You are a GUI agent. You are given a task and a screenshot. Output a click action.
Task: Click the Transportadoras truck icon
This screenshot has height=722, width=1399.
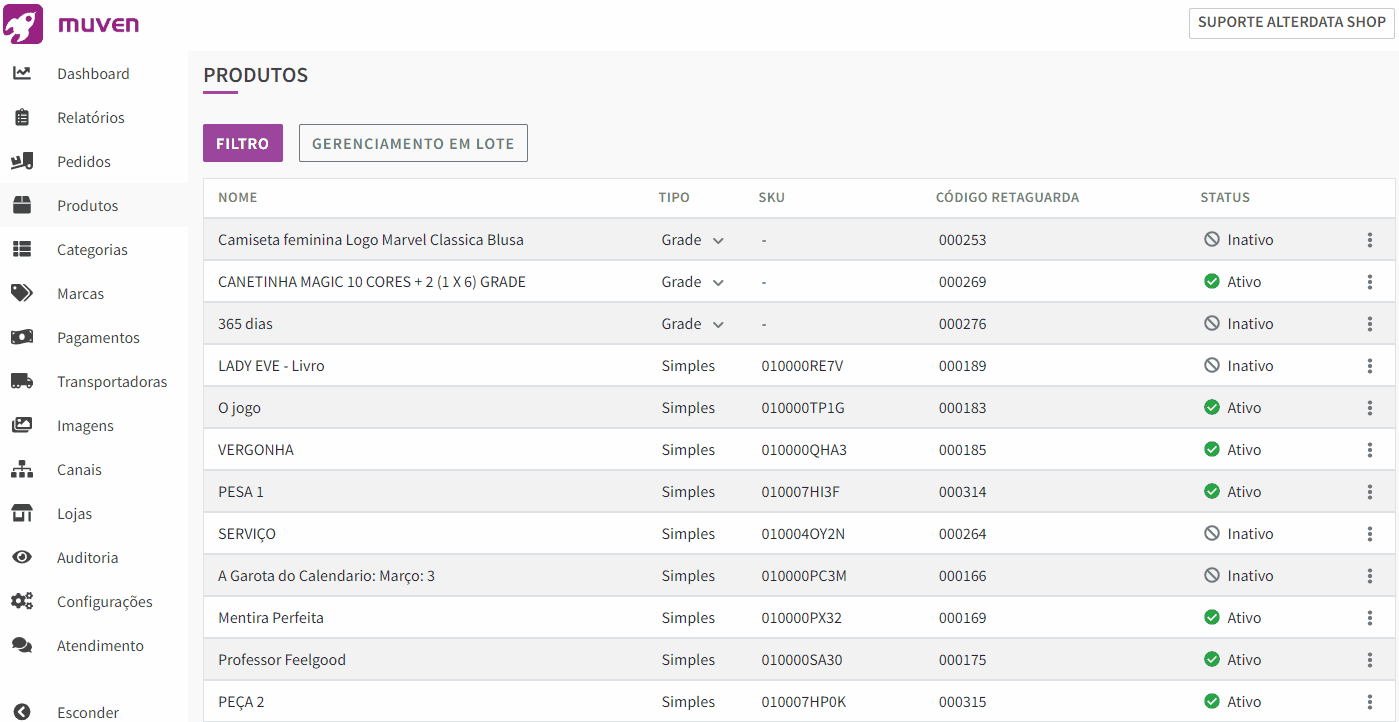[x=22, y=381]
